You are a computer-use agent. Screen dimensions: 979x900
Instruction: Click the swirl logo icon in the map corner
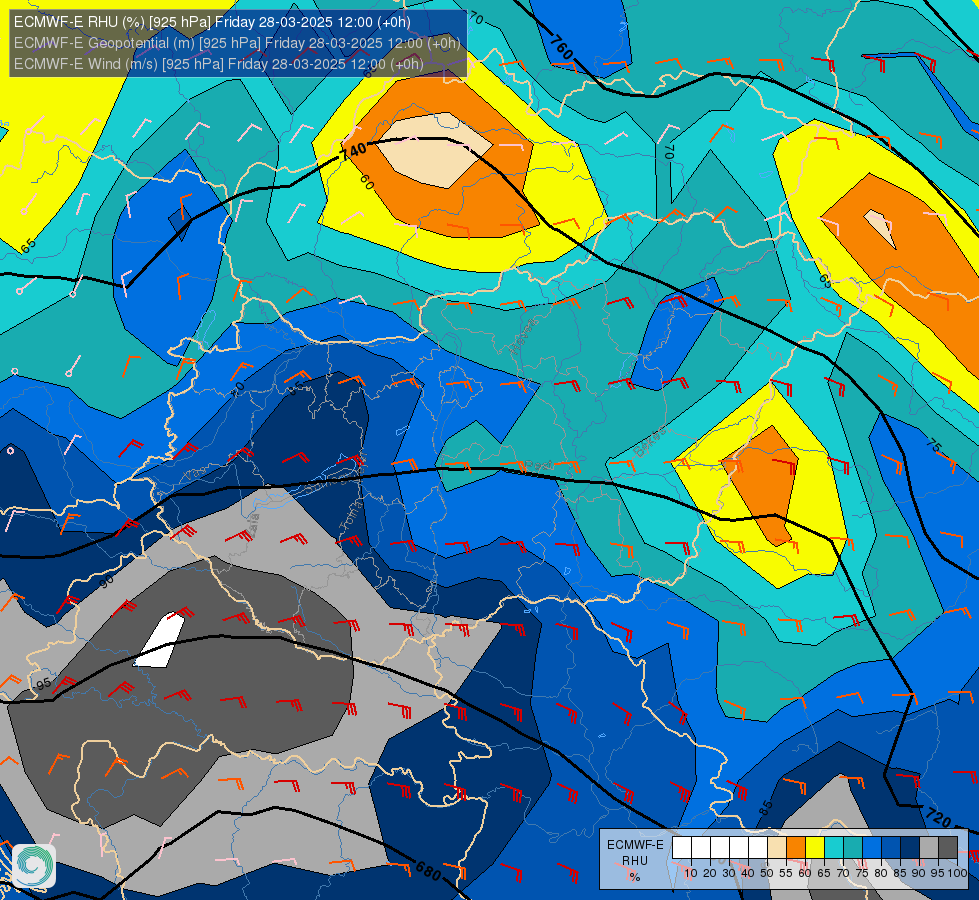(x=34, y=866)
